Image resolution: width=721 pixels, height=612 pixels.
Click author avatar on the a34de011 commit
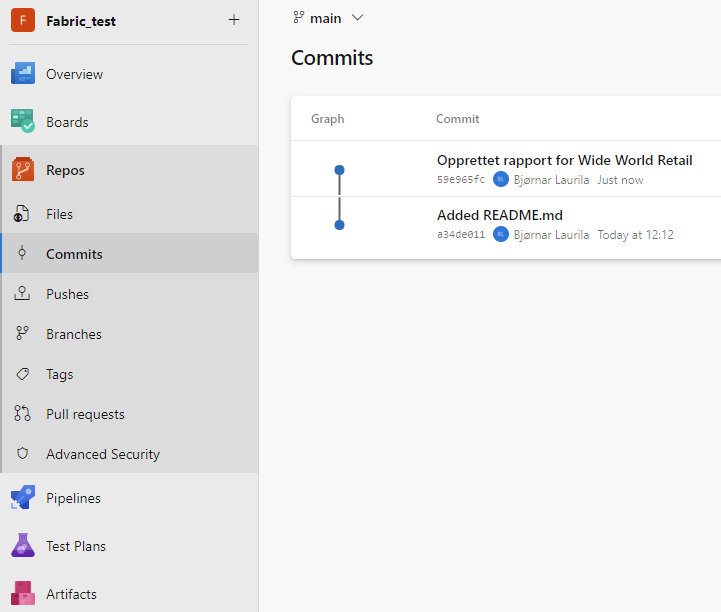(x=501, y=235)
